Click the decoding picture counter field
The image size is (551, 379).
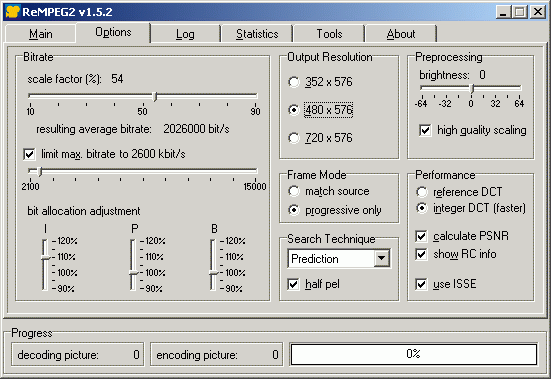point(78,355)
